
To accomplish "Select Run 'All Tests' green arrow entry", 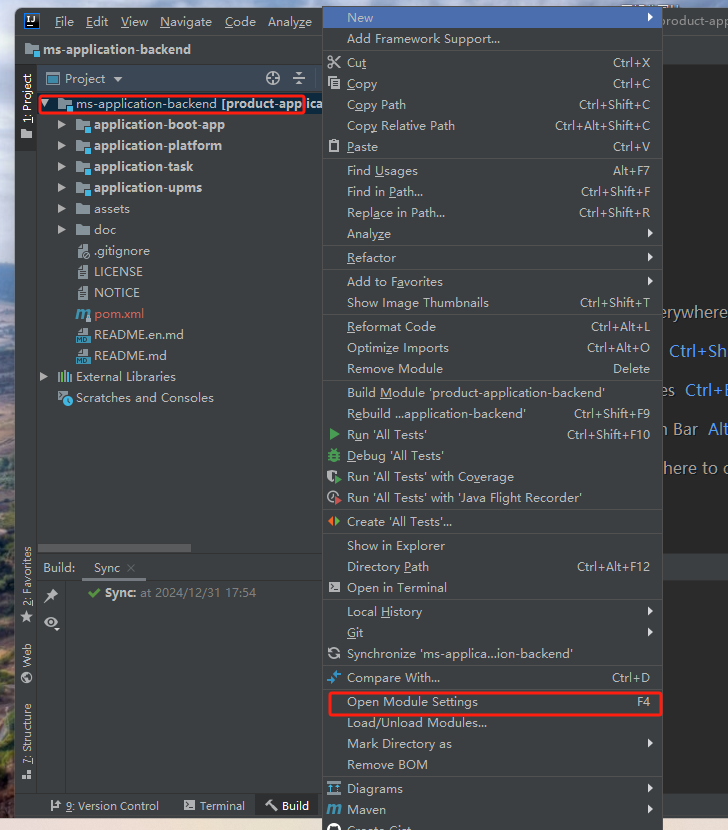I will (x=386, y=434).
